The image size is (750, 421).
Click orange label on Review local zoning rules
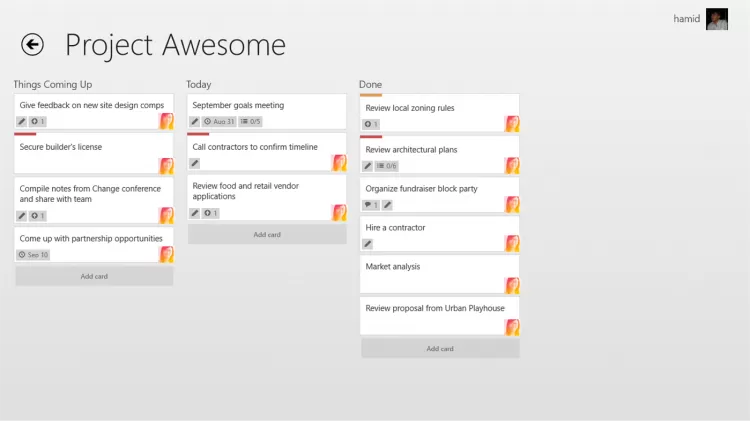(371, 95)
